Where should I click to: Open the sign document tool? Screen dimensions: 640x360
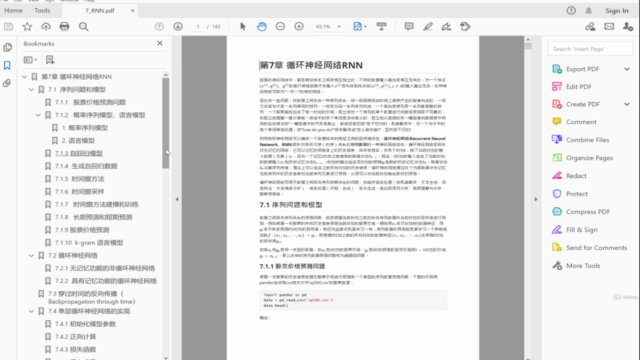446,27
